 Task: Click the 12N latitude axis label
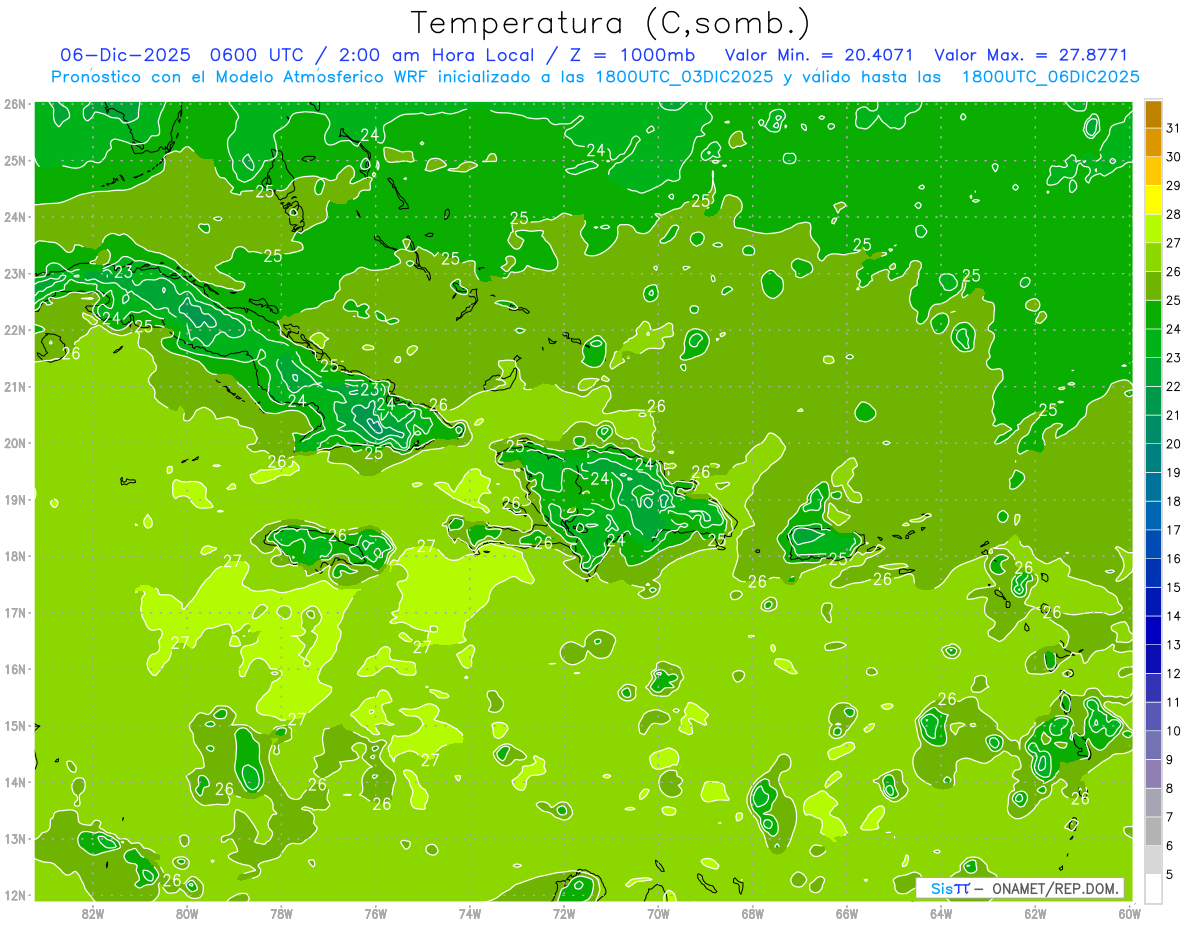[14, 895]
